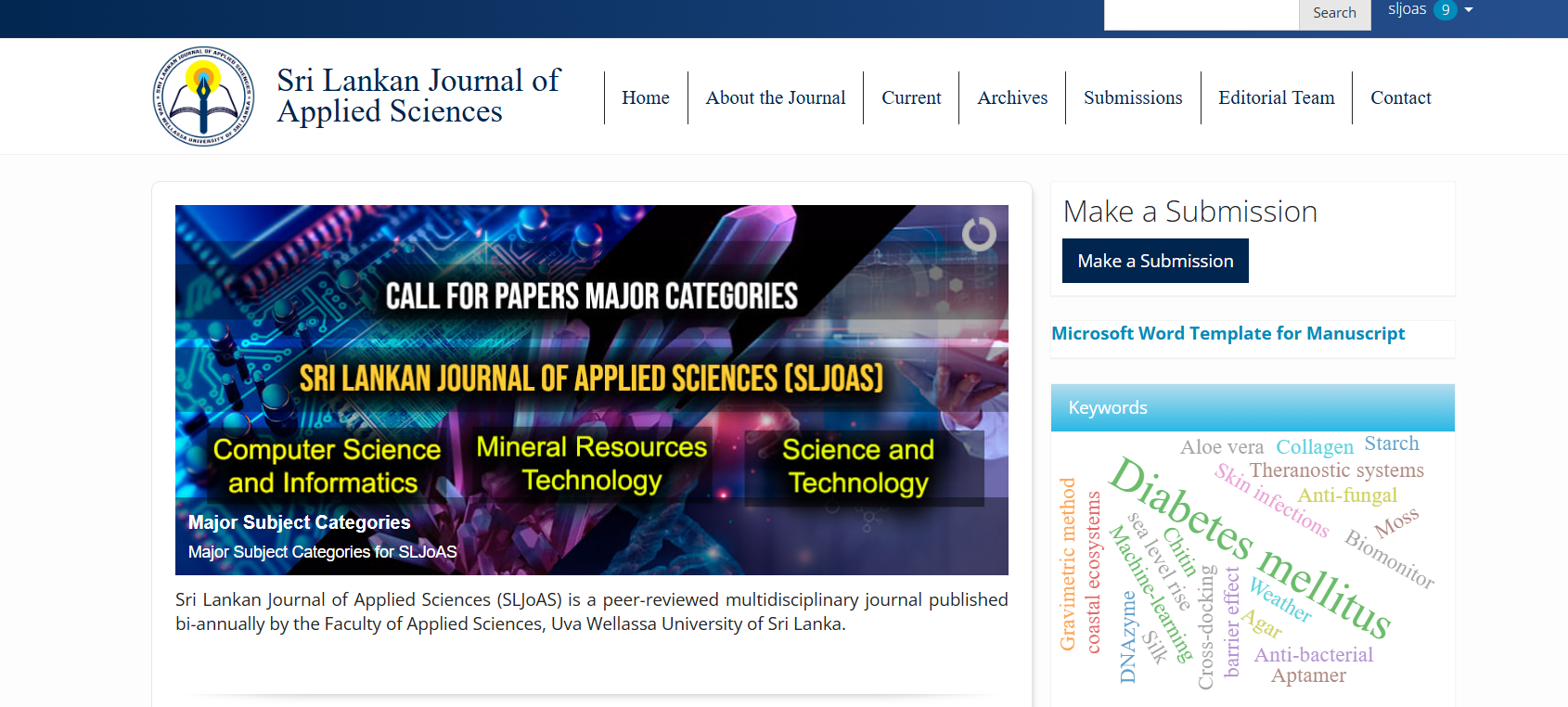Viewport: 1568px width, 707px height.
Task: Focus the search text field
Action: pos(1201,13)
